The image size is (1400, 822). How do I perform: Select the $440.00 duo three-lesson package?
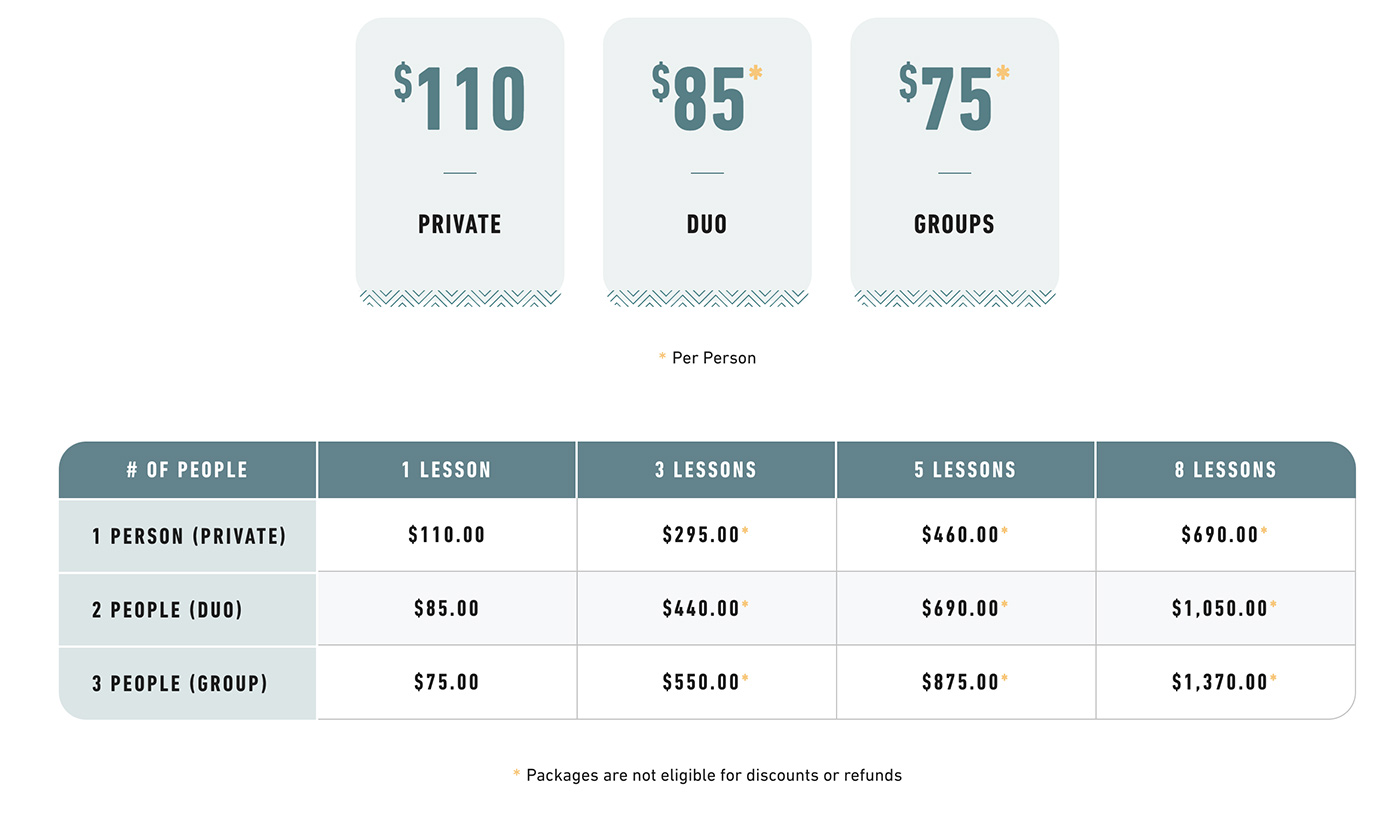click(701, 608)
